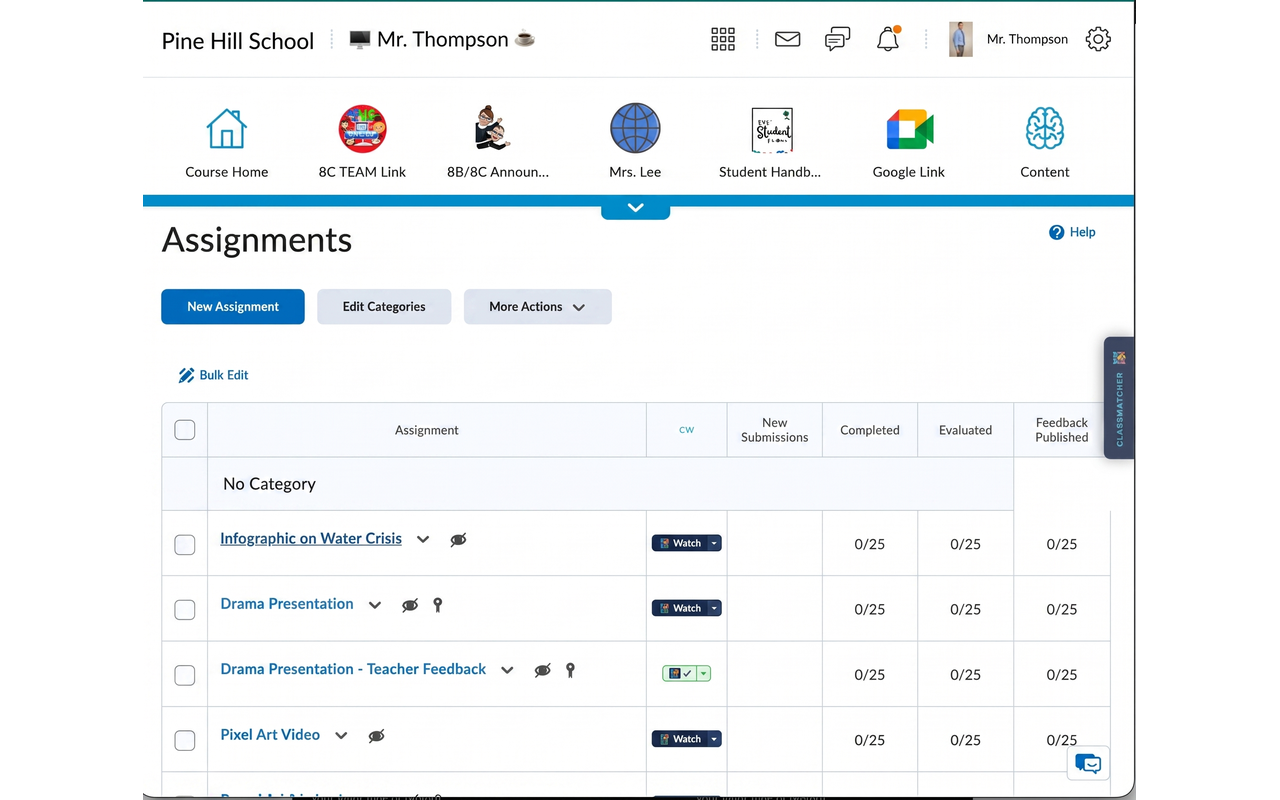Open the course selector grid icon
Screen dimensions: 1280x800
pos(723,39)
